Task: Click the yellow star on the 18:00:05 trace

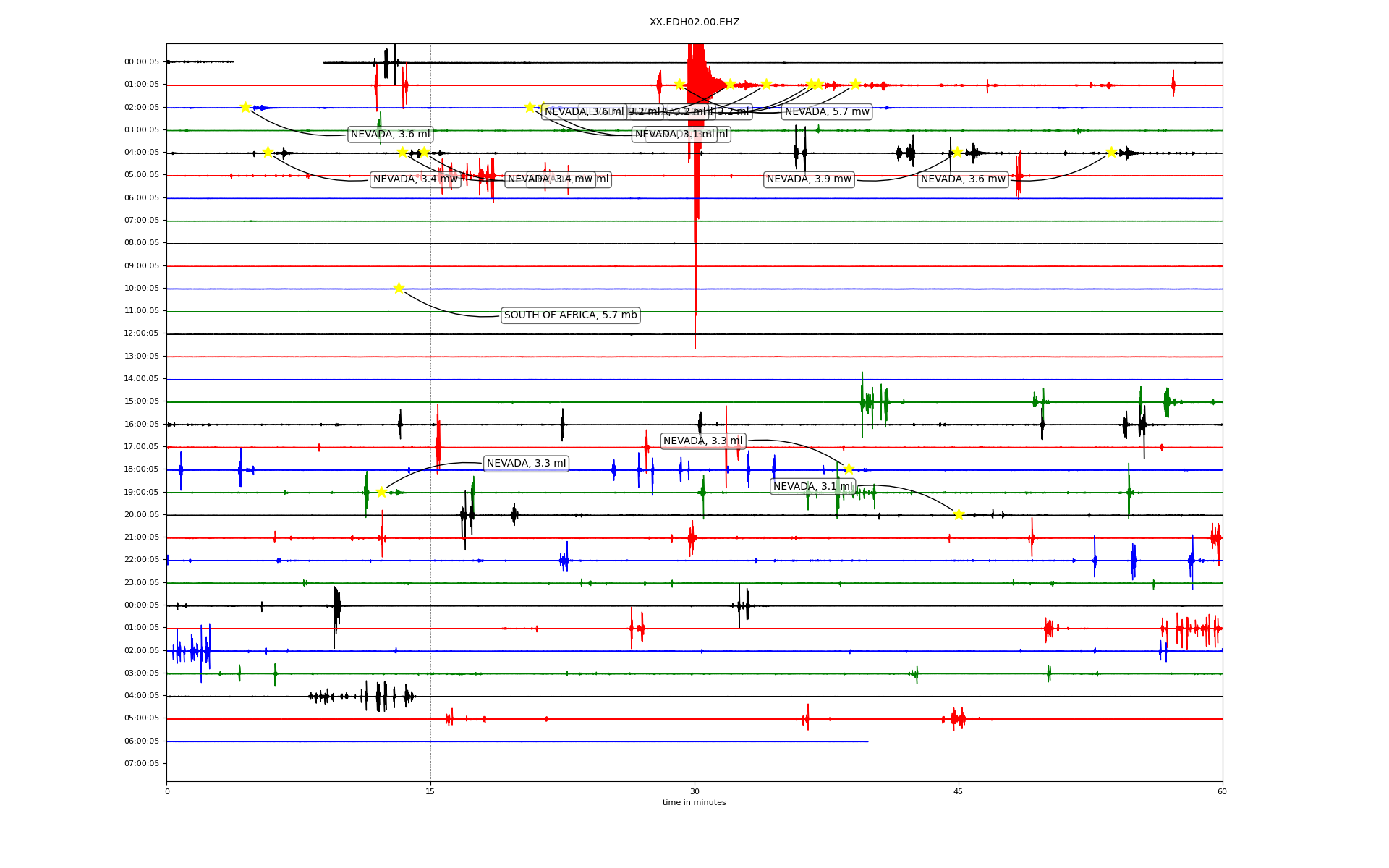Action: [849, 469]
